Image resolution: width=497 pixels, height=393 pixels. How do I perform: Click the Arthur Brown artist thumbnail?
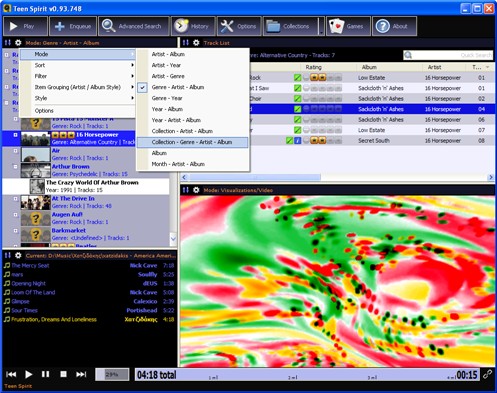tap(35, 170)
